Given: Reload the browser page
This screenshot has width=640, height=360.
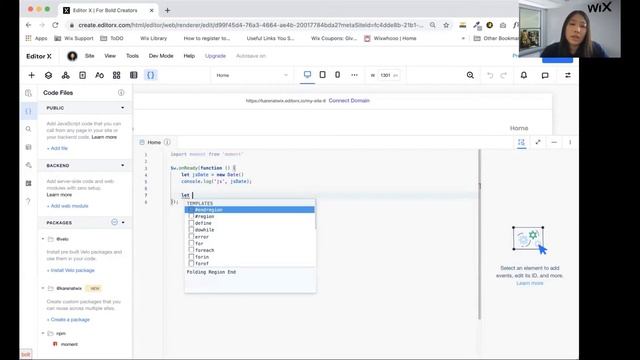Looking at the screenshot, I should (55, 25).
